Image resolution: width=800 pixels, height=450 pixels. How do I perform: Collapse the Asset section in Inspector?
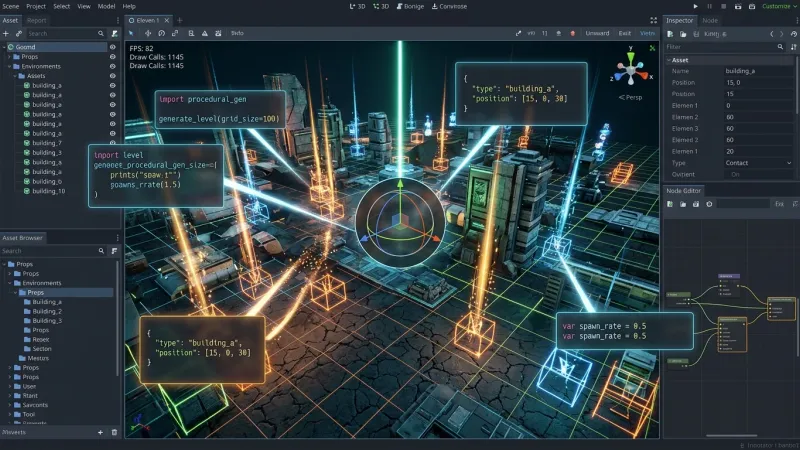669,60
